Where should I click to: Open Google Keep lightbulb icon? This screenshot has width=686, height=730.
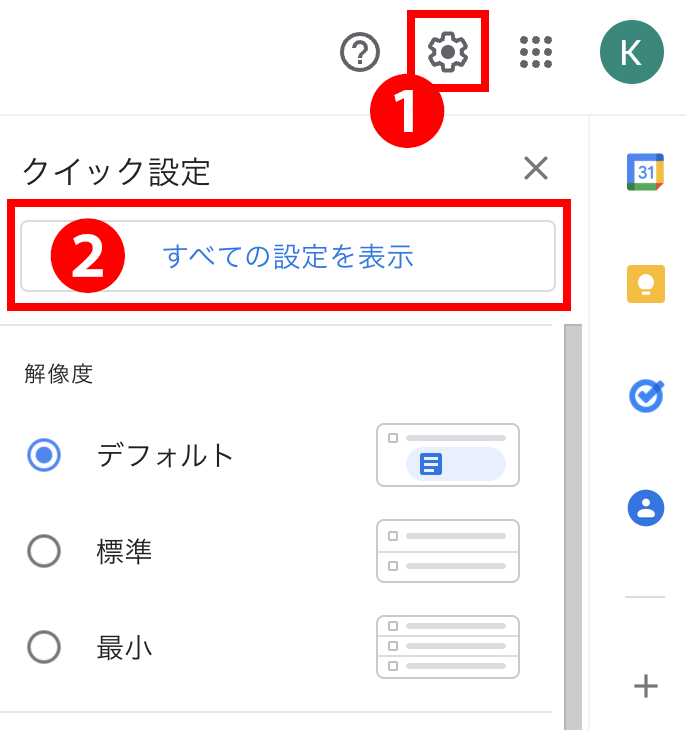pyautogui.click(x=645, y=284)
